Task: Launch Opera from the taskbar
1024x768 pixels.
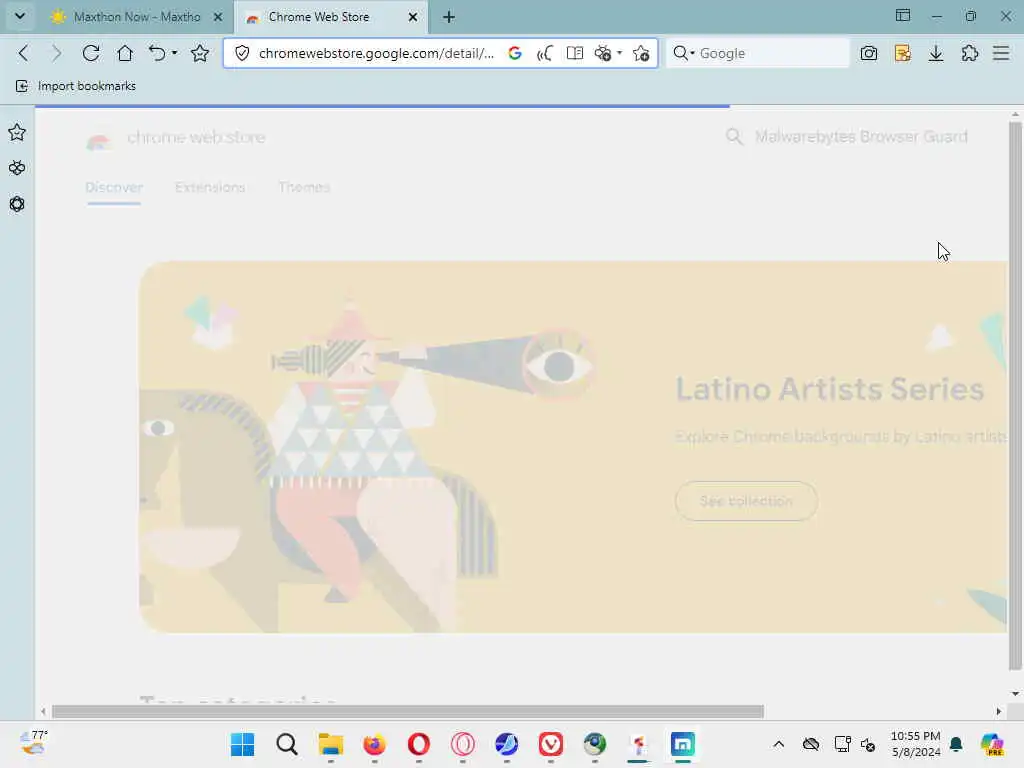Action: coord(419,744)
